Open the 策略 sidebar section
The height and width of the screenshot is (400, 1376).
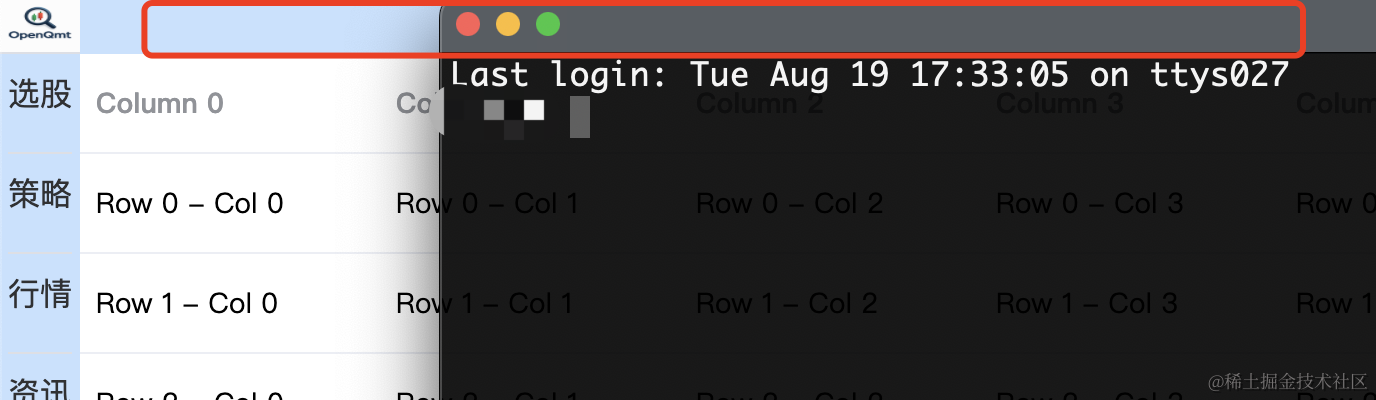[40, 193]
